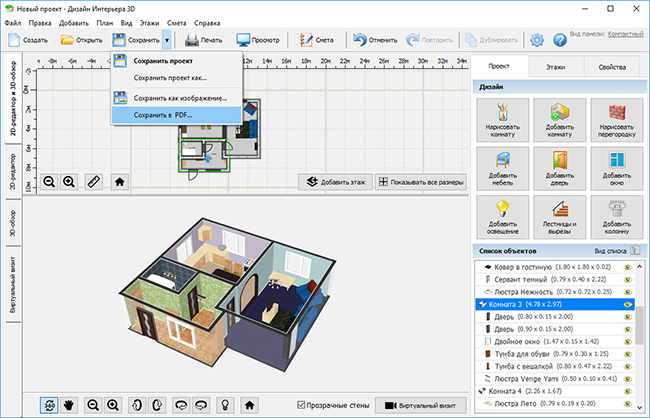Open the Смета menu
Screen dimensions: 650x418
point(177,23)
